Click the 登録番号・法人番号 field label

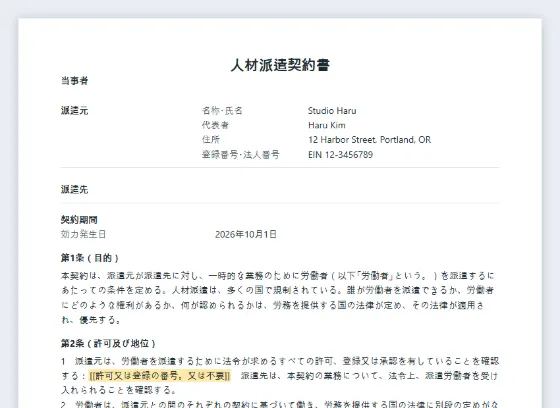241,155
